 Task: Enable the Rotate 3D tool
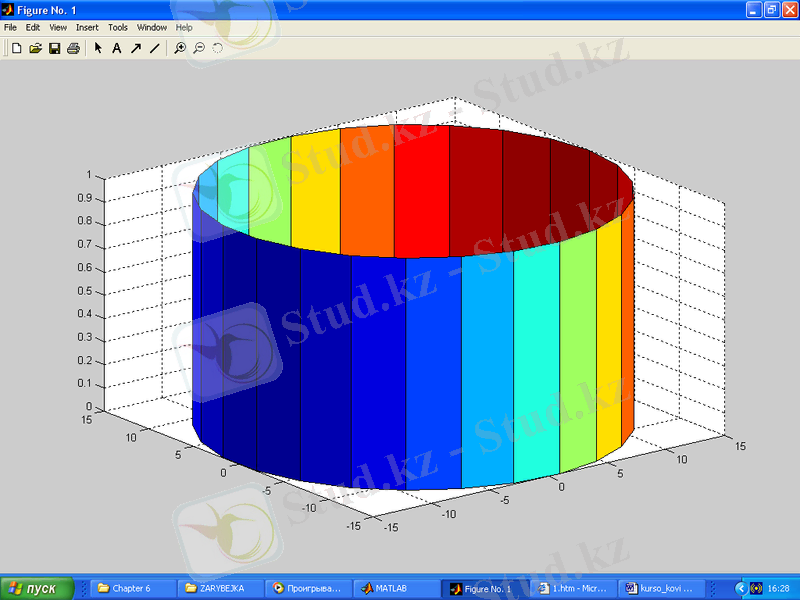click(218, 48)
